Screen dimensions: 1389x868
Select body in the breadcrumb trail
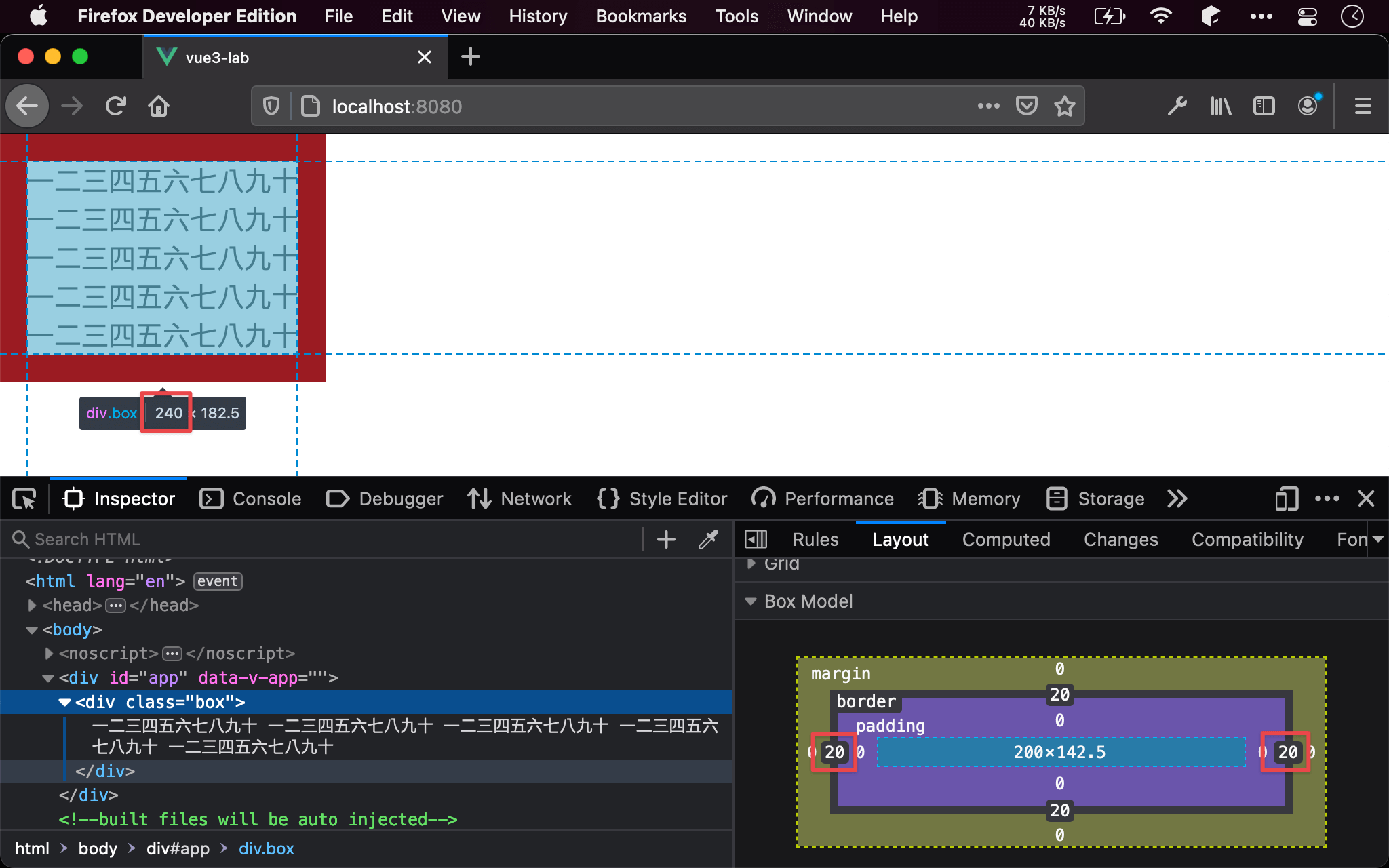pos(98,848)
